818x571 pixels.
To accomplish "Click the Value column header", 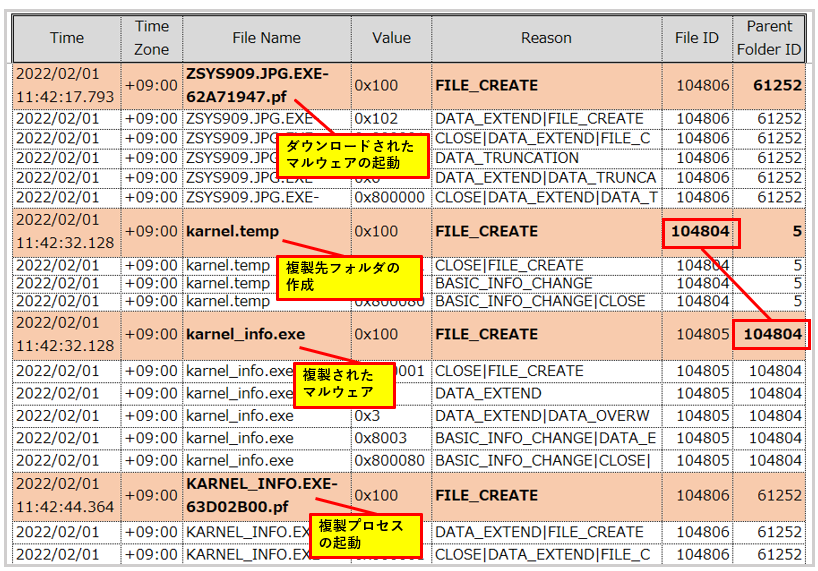I will pos(391,38).
